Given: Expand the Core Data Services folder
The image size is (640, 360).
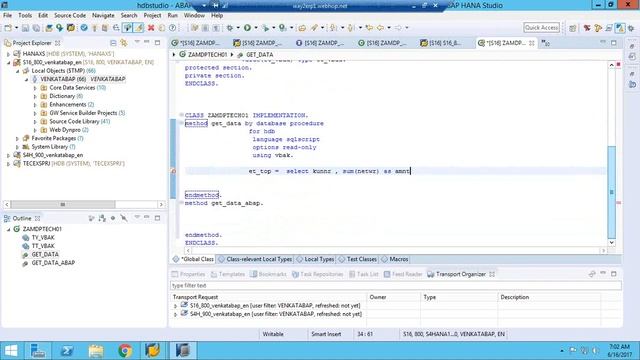Looking at the screenshot, I should coord(35,88).
